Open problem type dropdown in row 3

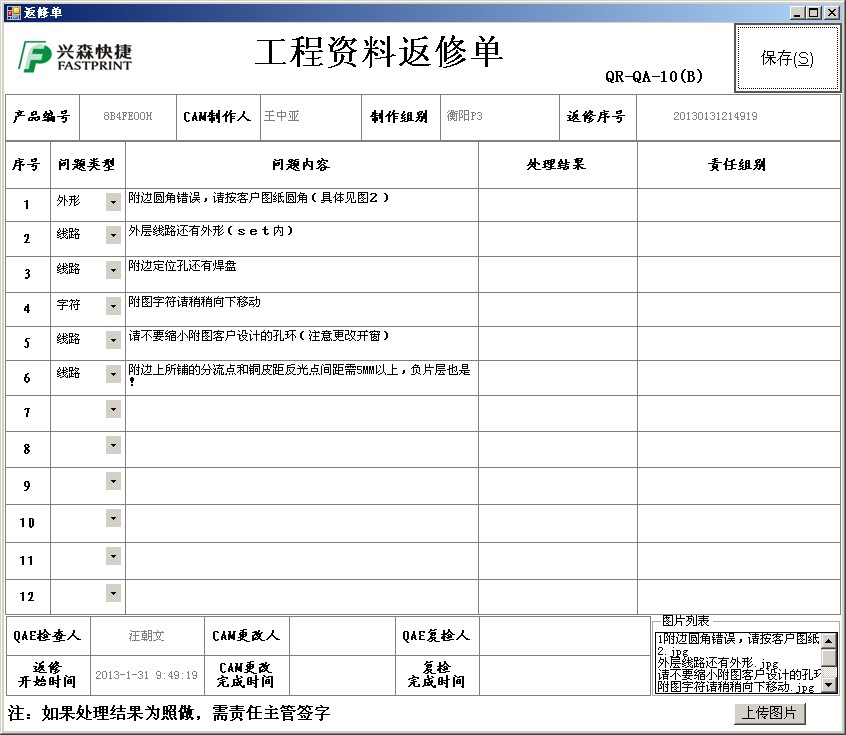pyautogui.click(x=113, y=270)
